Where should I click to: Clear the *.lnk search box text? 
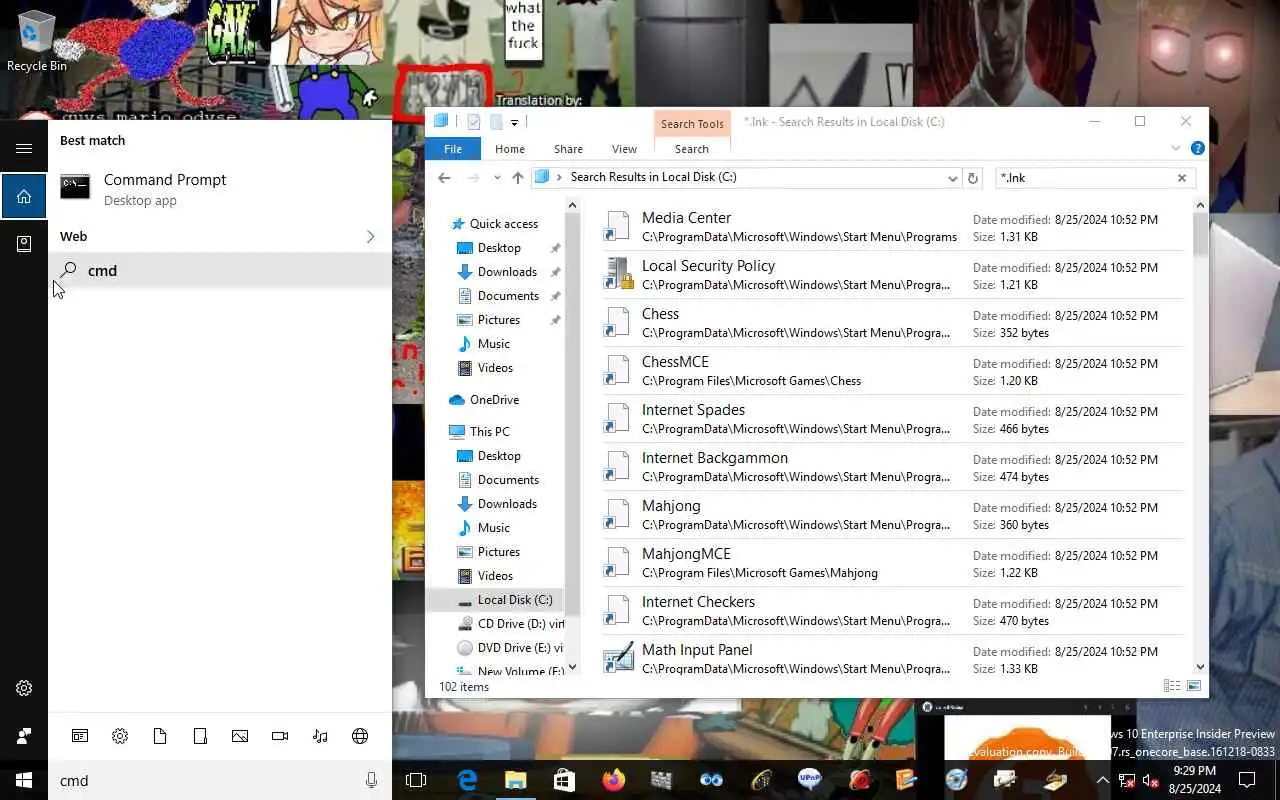(1181, 178)
